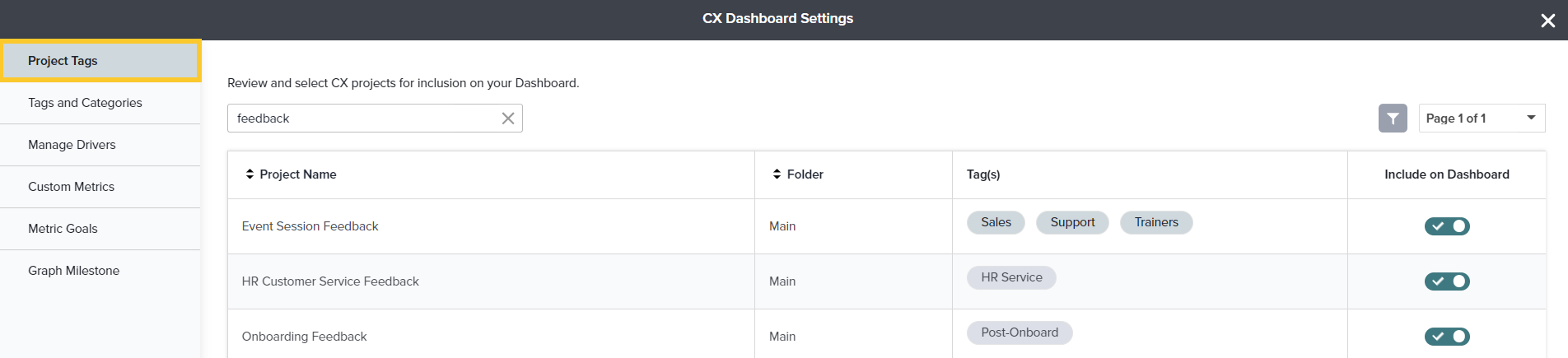
Task: Go to Manage Drivers section
Action: (72, 145)
